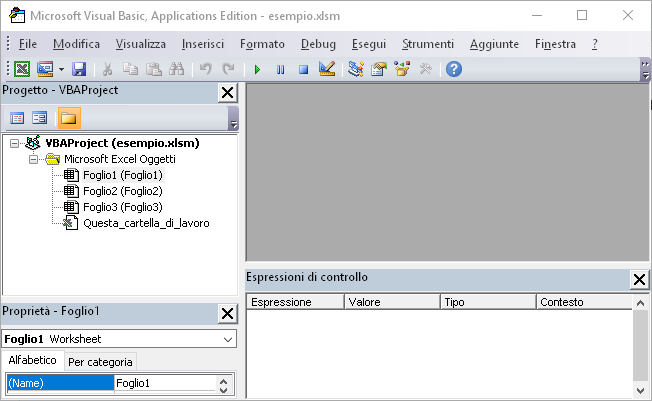Screen dimensions: 652x401
Task: Run macro with green play button
Action: (257, 69)
